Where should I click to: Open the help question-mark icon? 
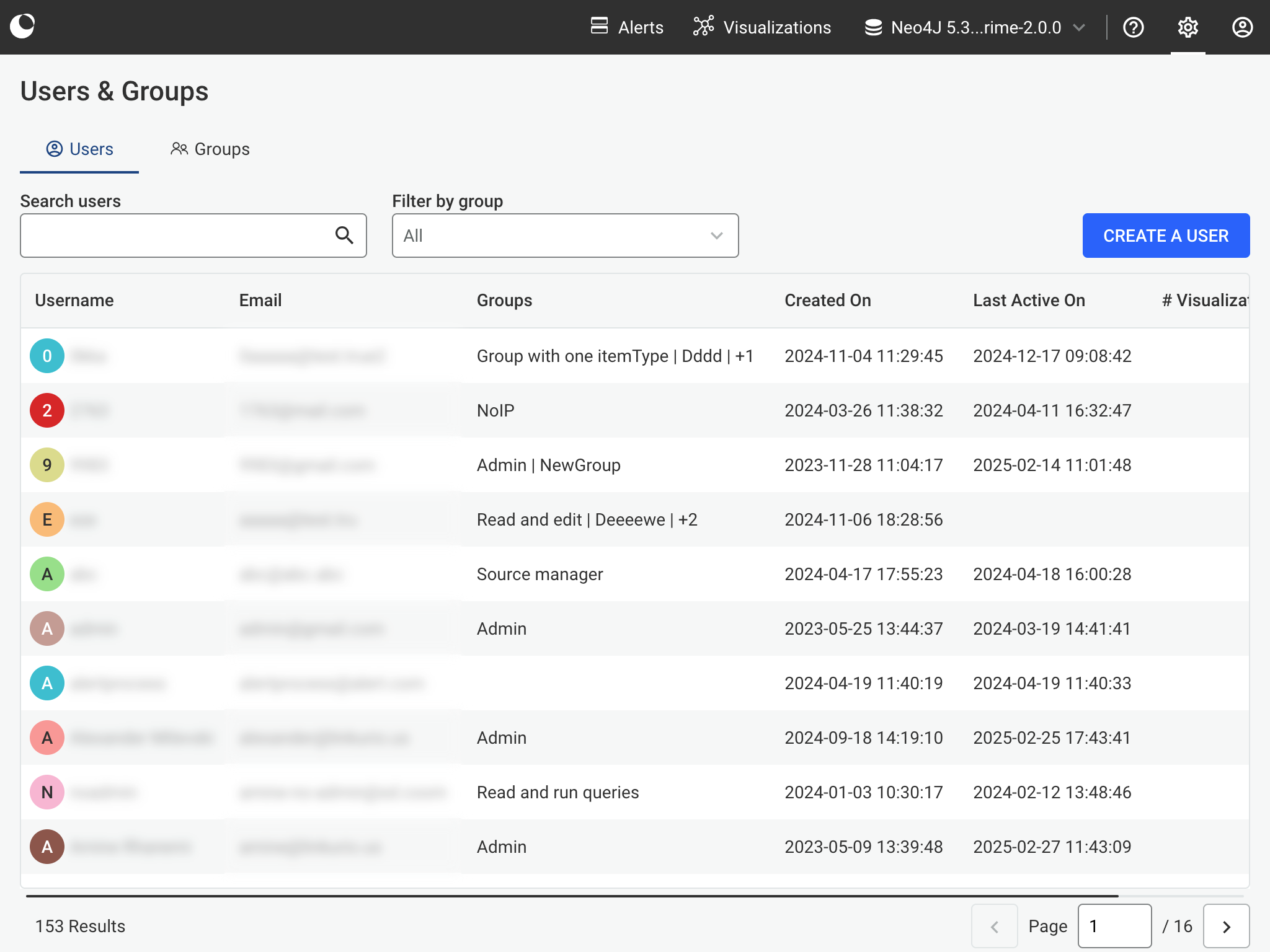point(1134,27)
